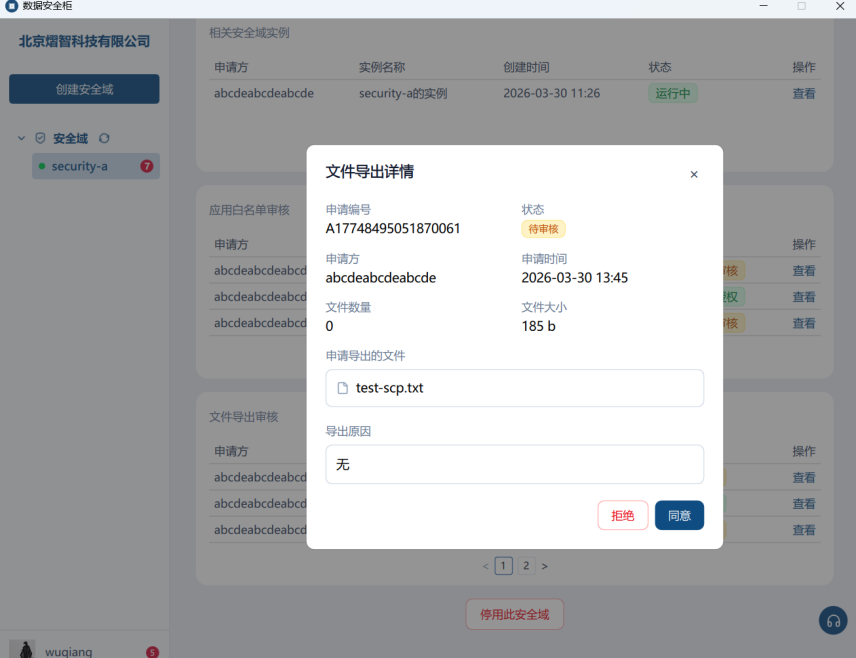Click 2026-03-30 11:26 creation time cell
This screenshot has height=658, width=856.
click(551, 93)
